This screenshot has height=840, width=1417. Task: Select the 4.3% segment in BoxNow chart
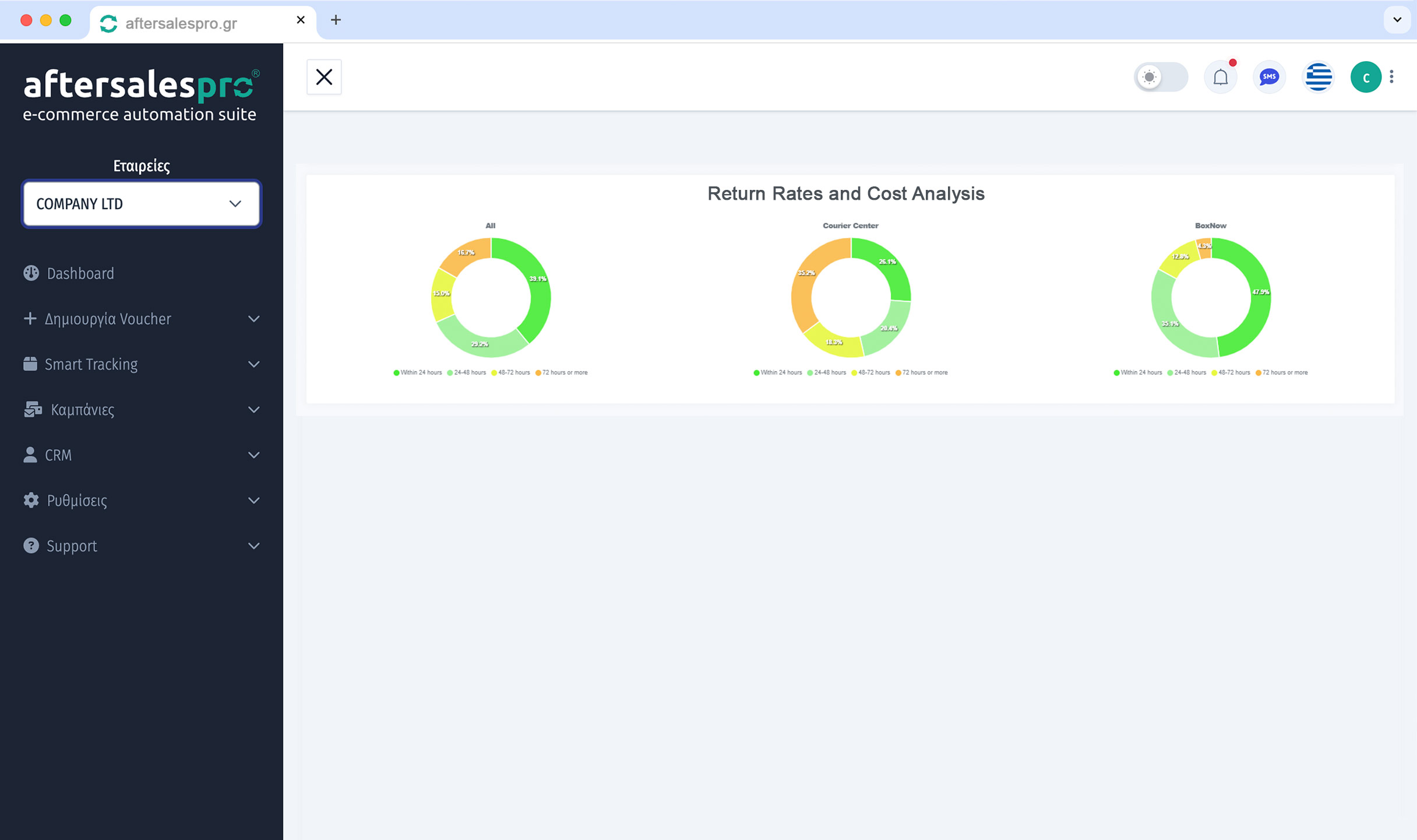[x=1204, y=248]
